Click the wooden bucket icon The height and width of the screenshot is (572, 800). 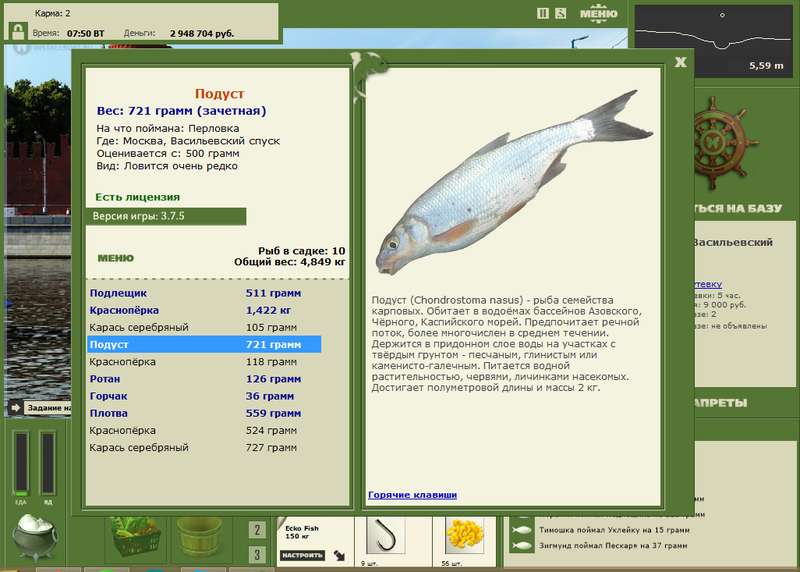coord(199,536)
